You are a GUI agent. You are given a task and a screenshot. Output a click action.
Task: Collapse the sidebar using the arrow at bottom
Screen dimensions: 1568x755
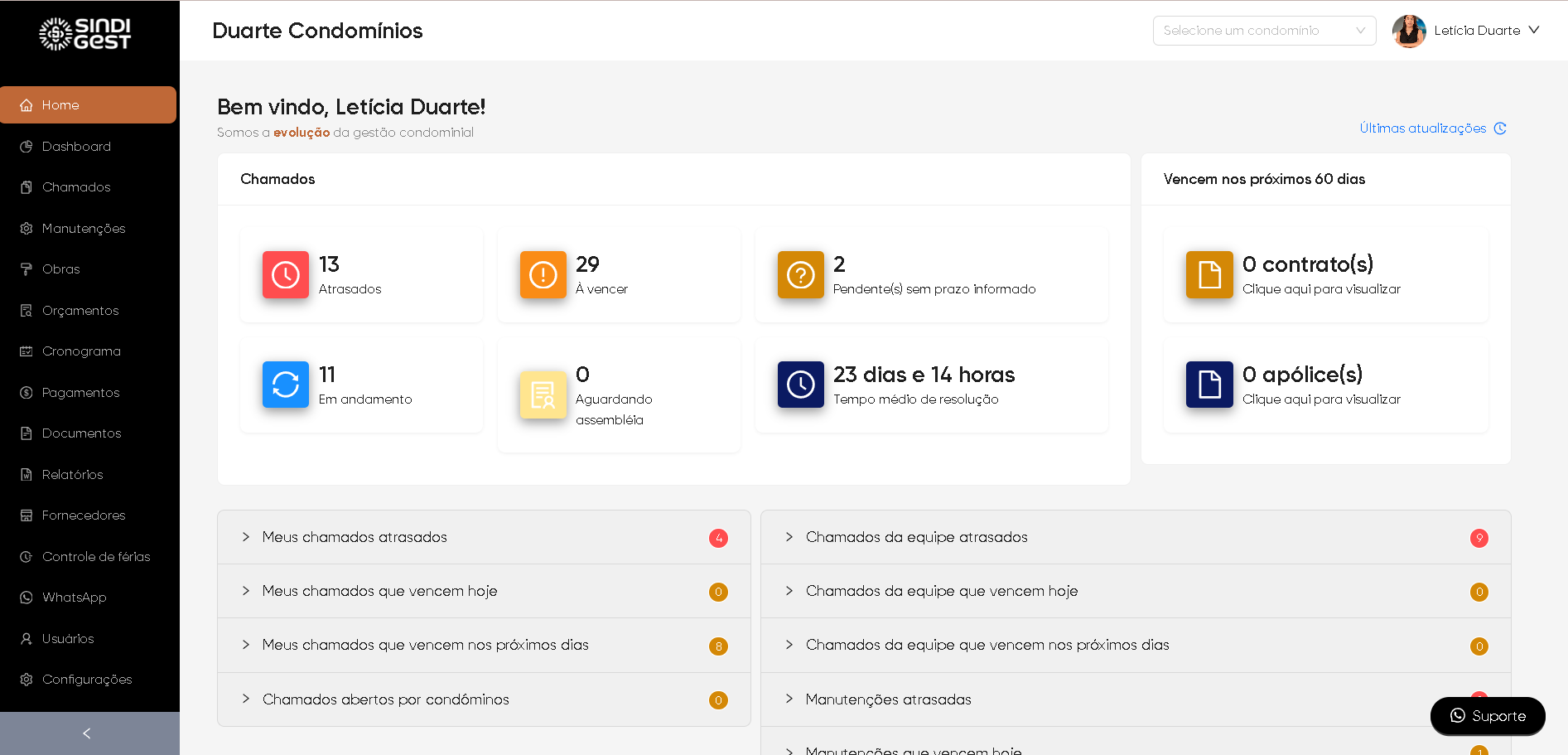(86, 733)
